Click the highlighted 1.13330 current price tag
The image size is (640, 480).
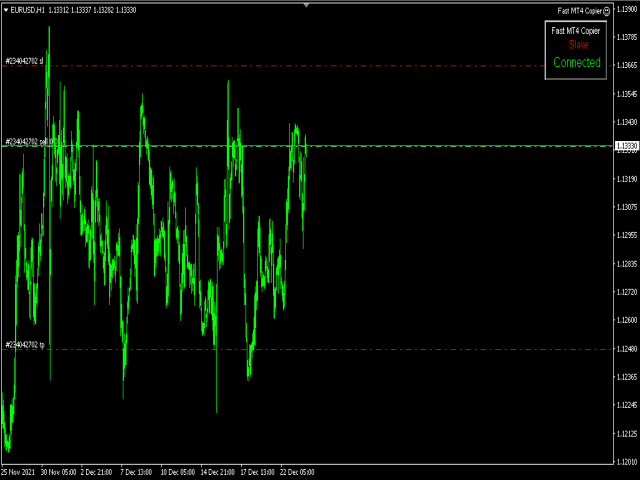click(626, 146)
